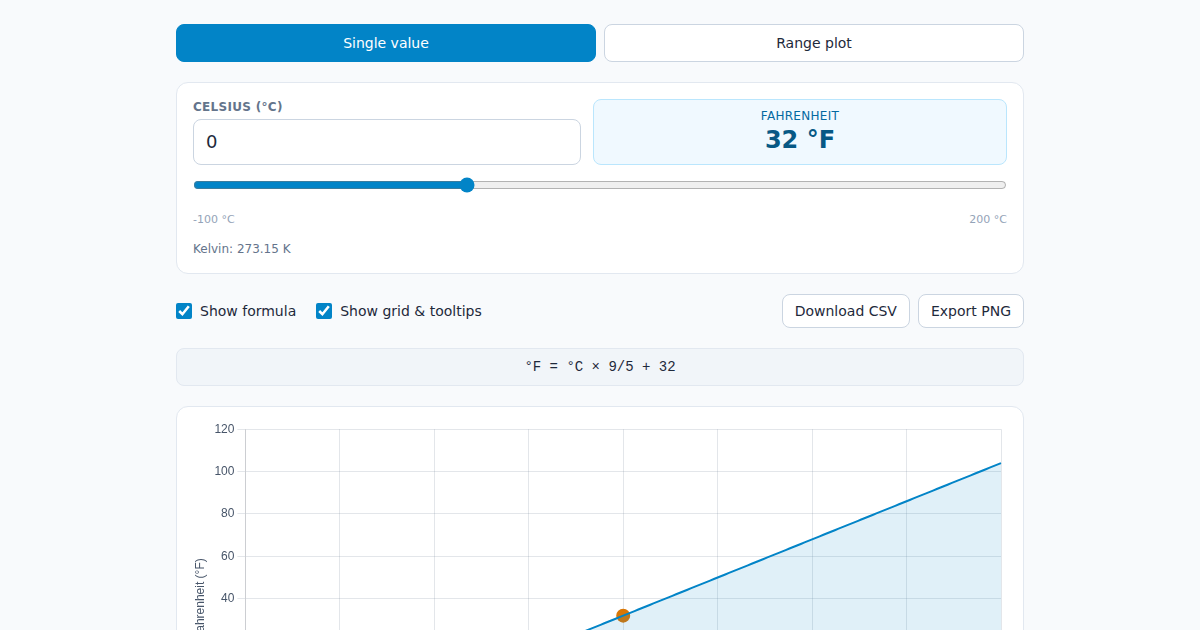Toggle Show grid & tooltips checkbox
The image size is (1200, 630).
[x=324, y=311]
